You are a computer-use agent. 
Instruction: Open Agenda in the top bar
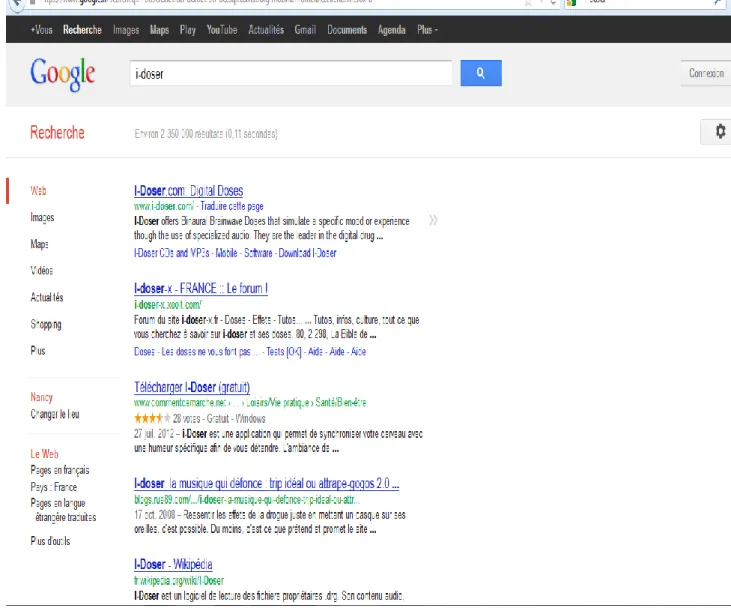pos(392,30)
